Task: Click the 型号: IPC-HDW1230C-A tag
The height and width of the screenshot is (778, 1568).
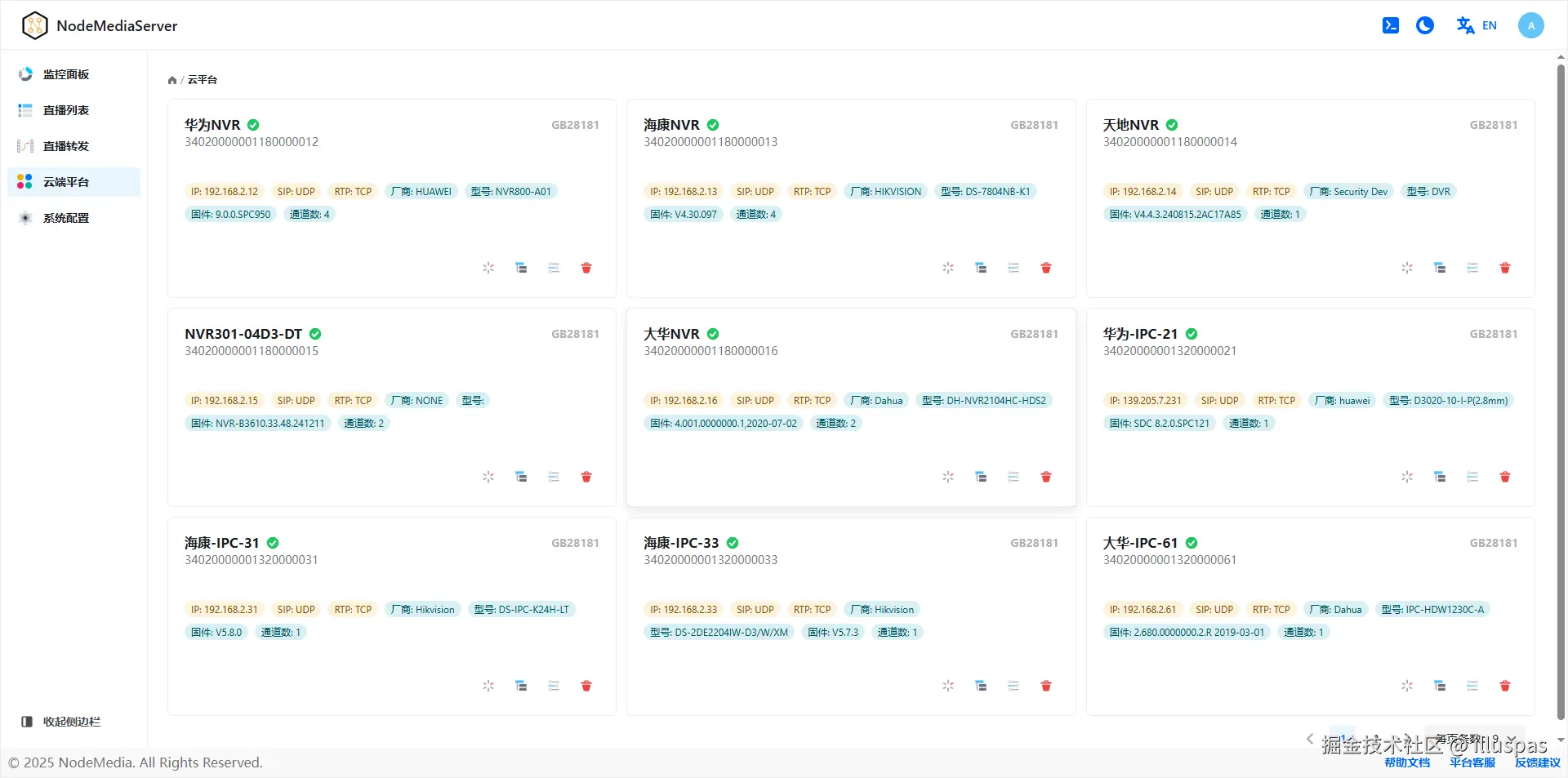Action: [x=1432, y=610]
